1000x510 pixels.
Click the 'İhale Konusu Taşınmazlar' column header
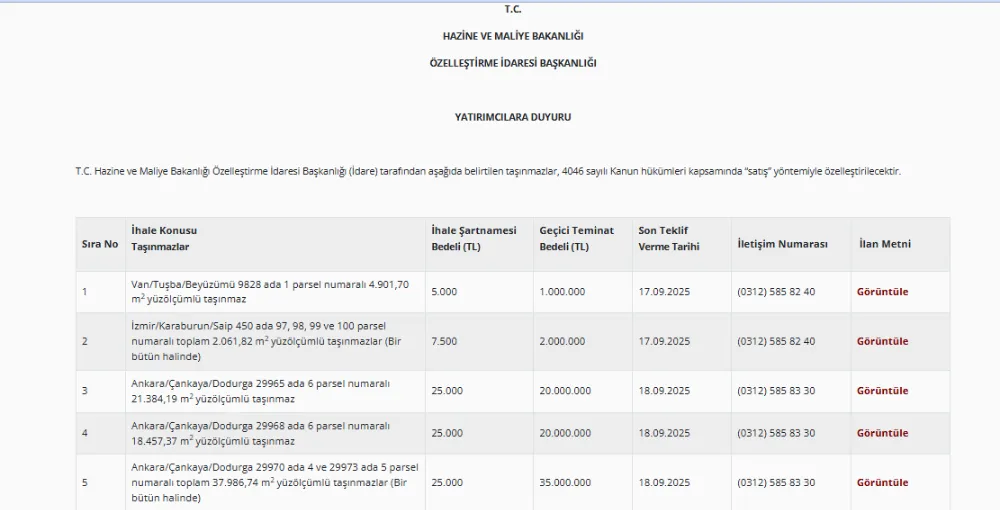(164, 238)
